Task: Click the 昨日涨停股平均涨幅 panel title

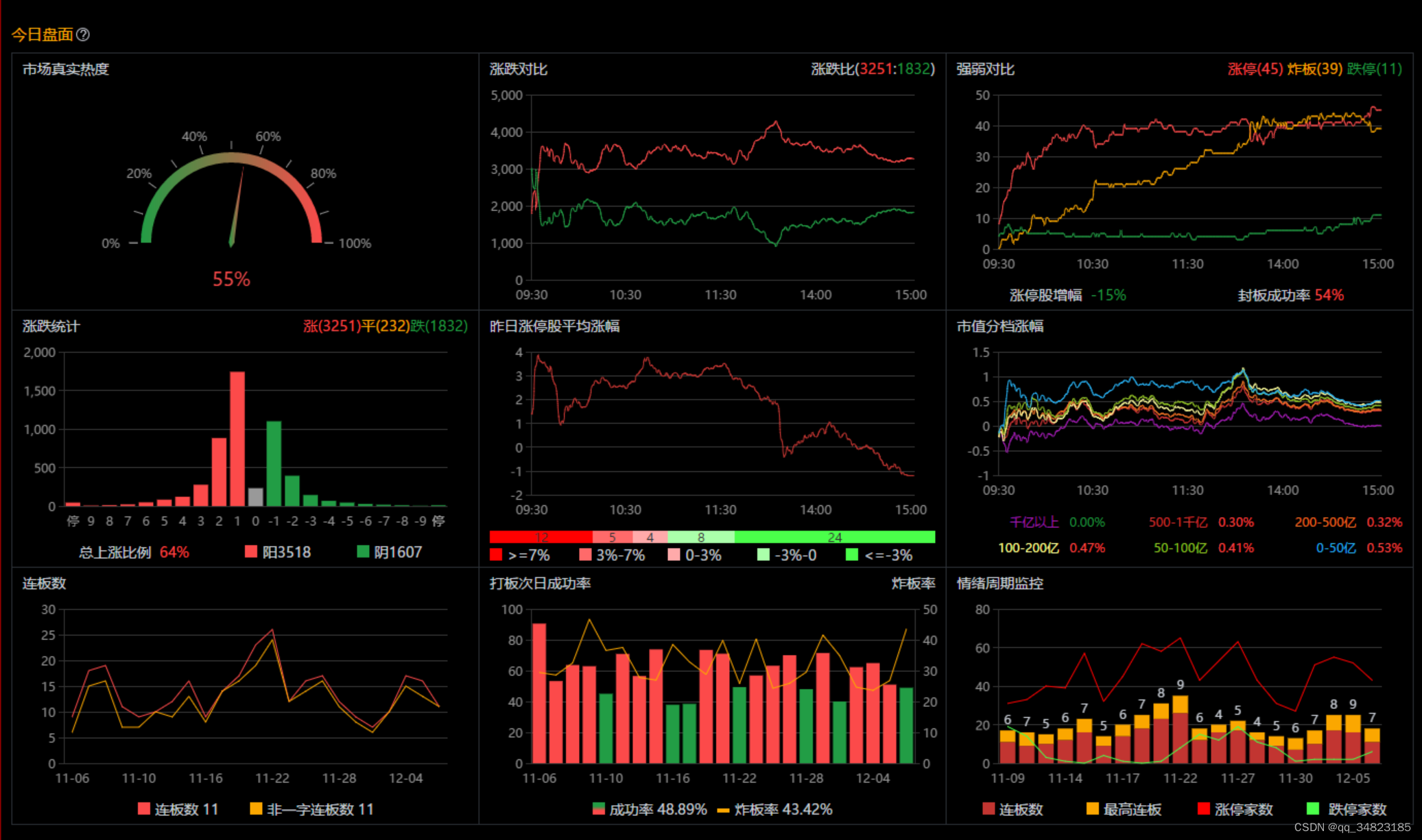Action: [x=555, y=326]
